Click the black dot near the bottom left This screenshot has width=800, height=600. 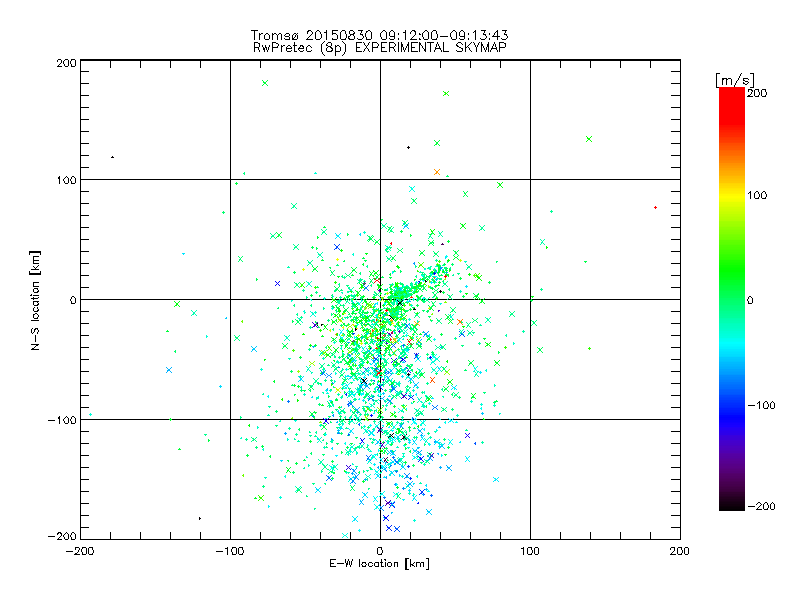click(199, 519)
